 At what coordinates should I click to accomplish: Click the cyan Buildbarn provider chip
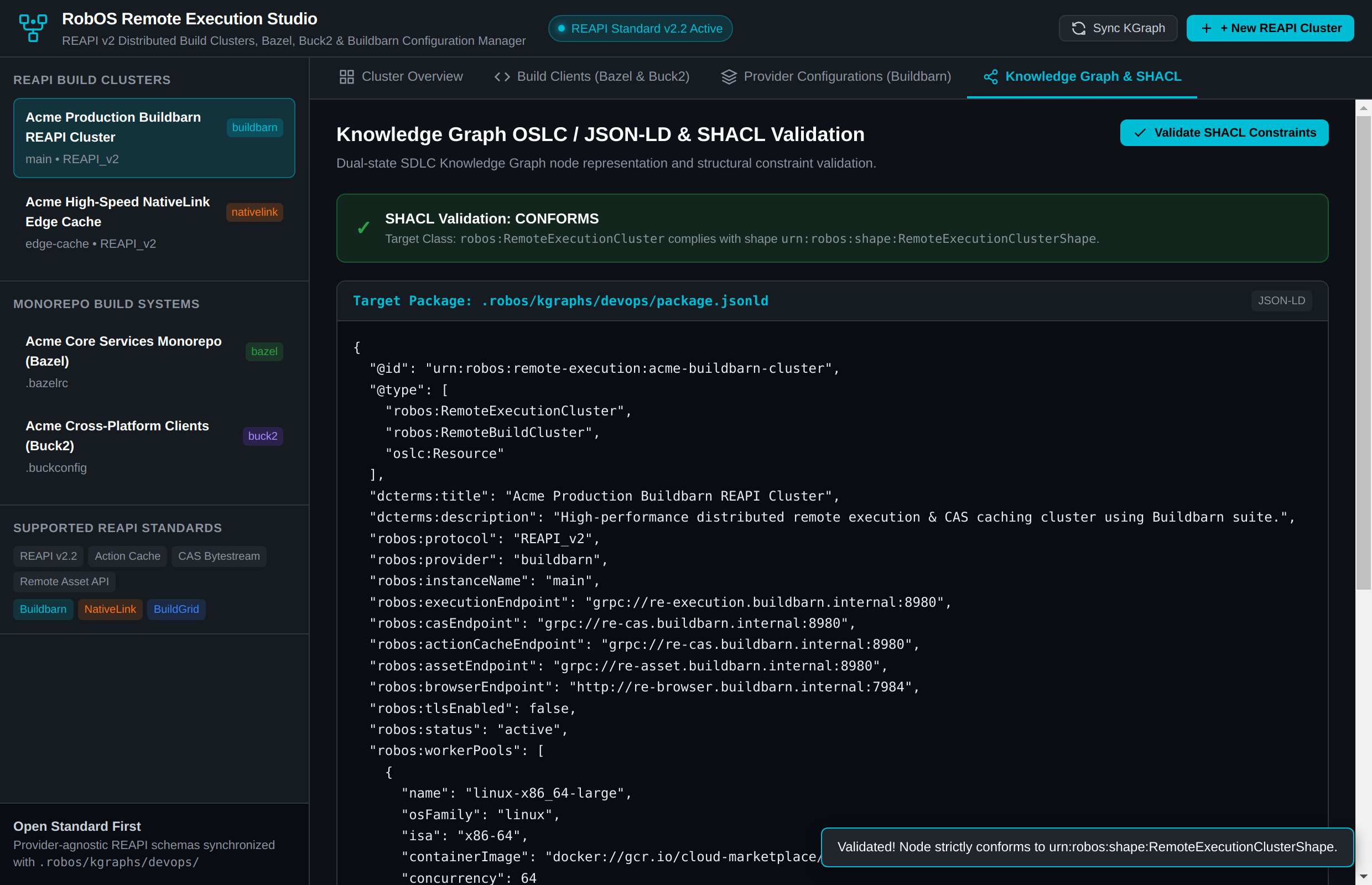(x=43, y=609)
